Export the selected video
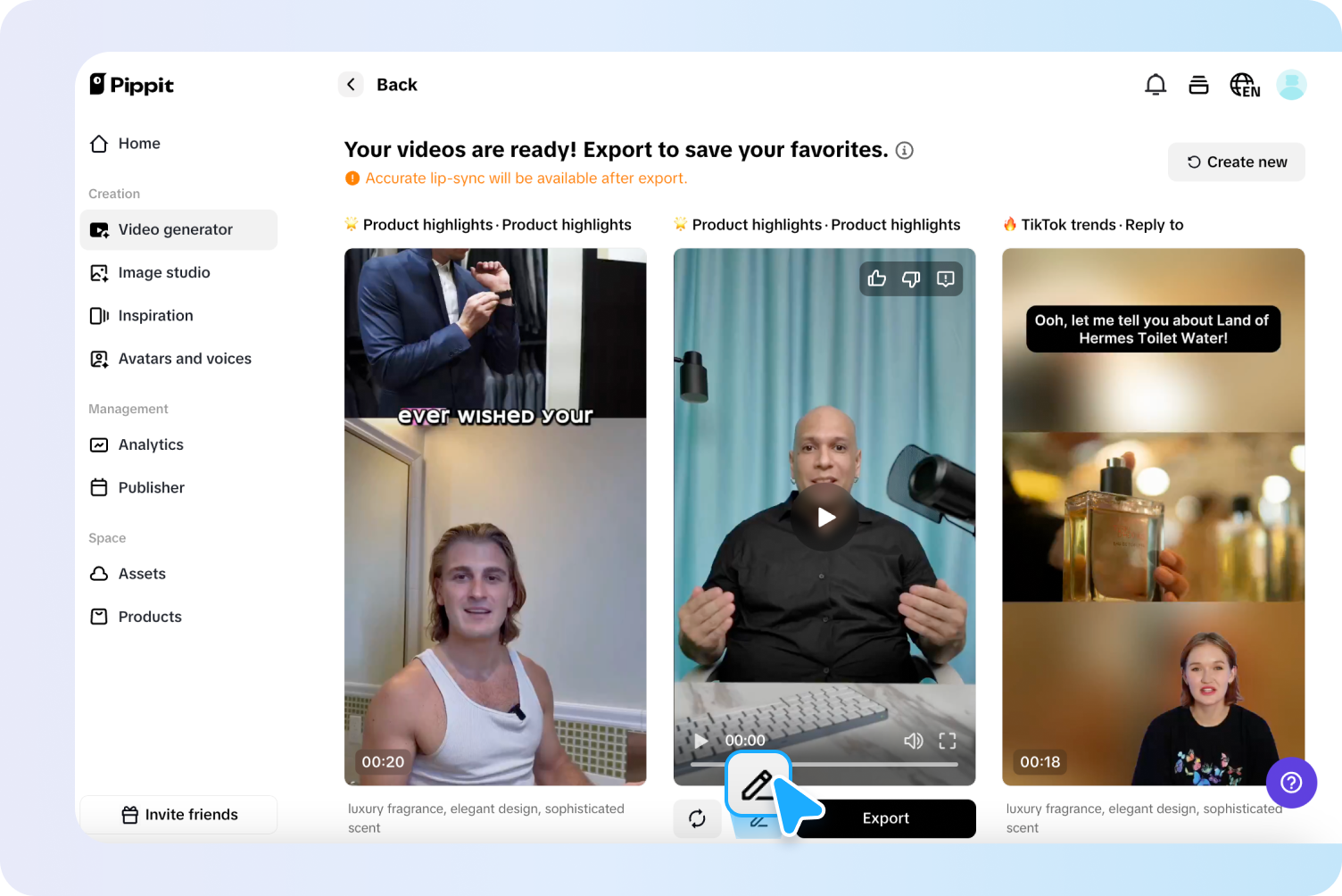 click(885, 818)
